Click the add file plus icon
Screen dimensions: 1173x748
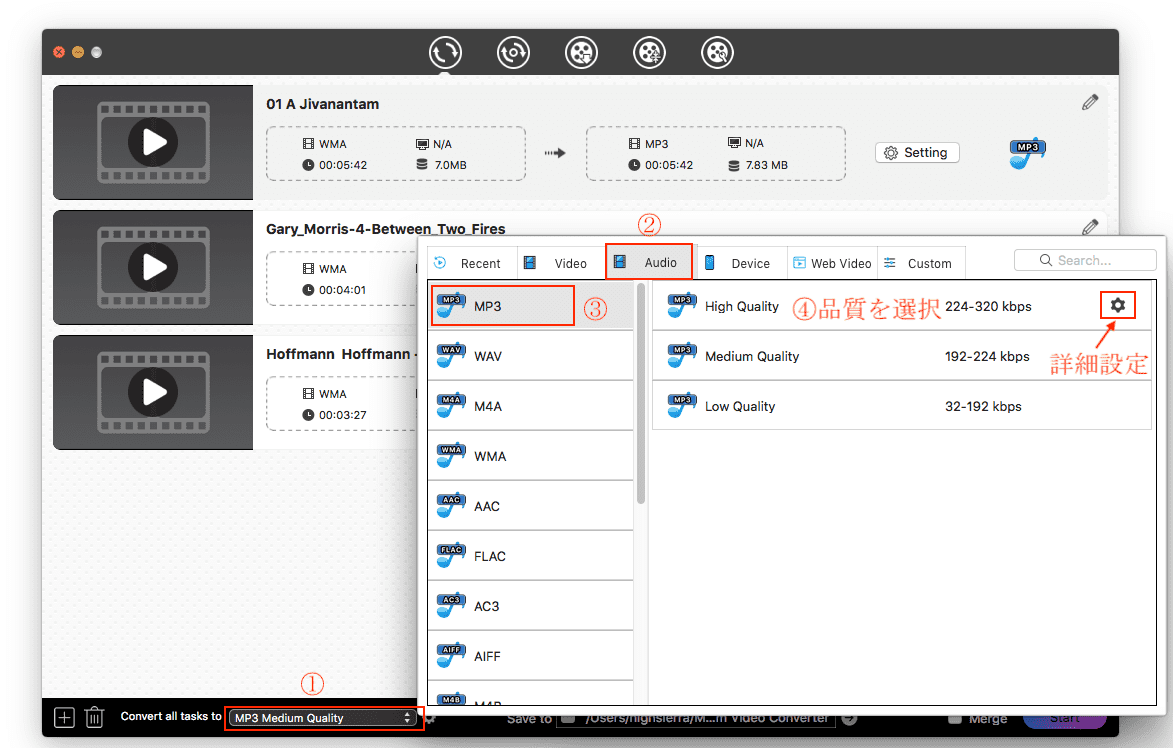tap(64, 717)
